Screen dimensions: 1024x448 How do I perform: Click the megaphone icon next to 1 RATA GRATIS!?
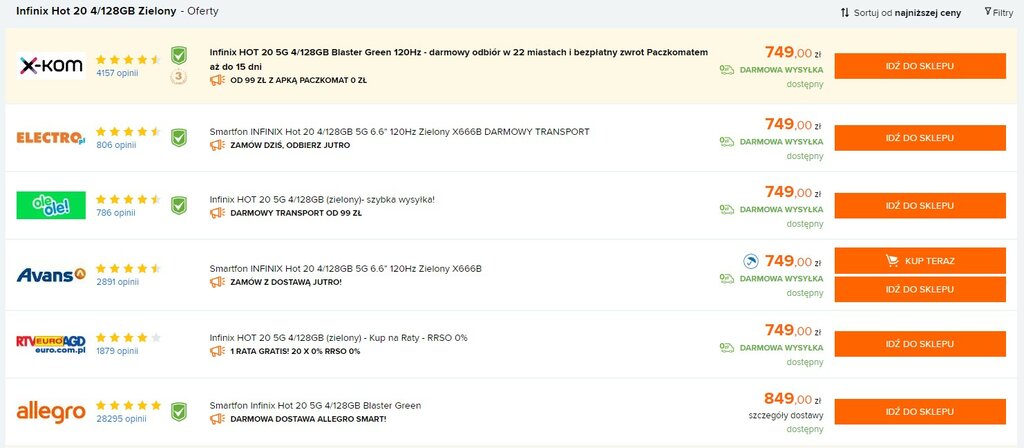coord(217,351)
